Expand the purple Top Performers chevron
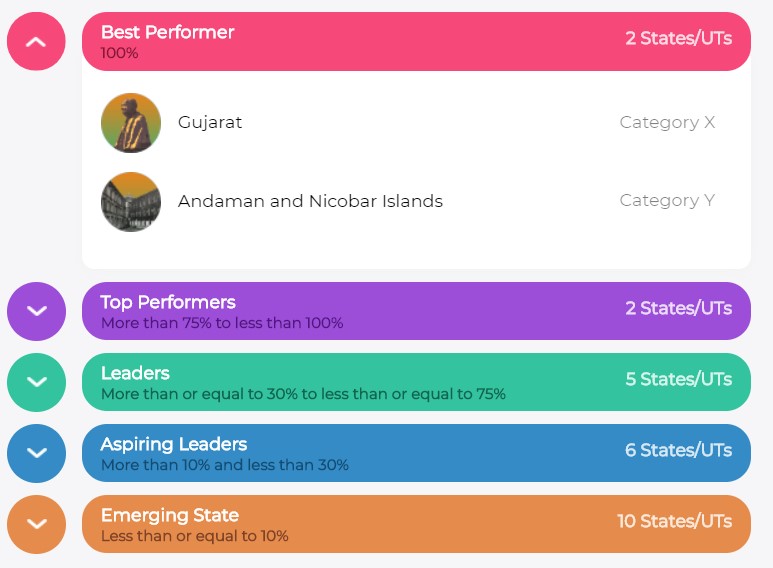This screenshot has height=568, width=773. coord(36,311)
